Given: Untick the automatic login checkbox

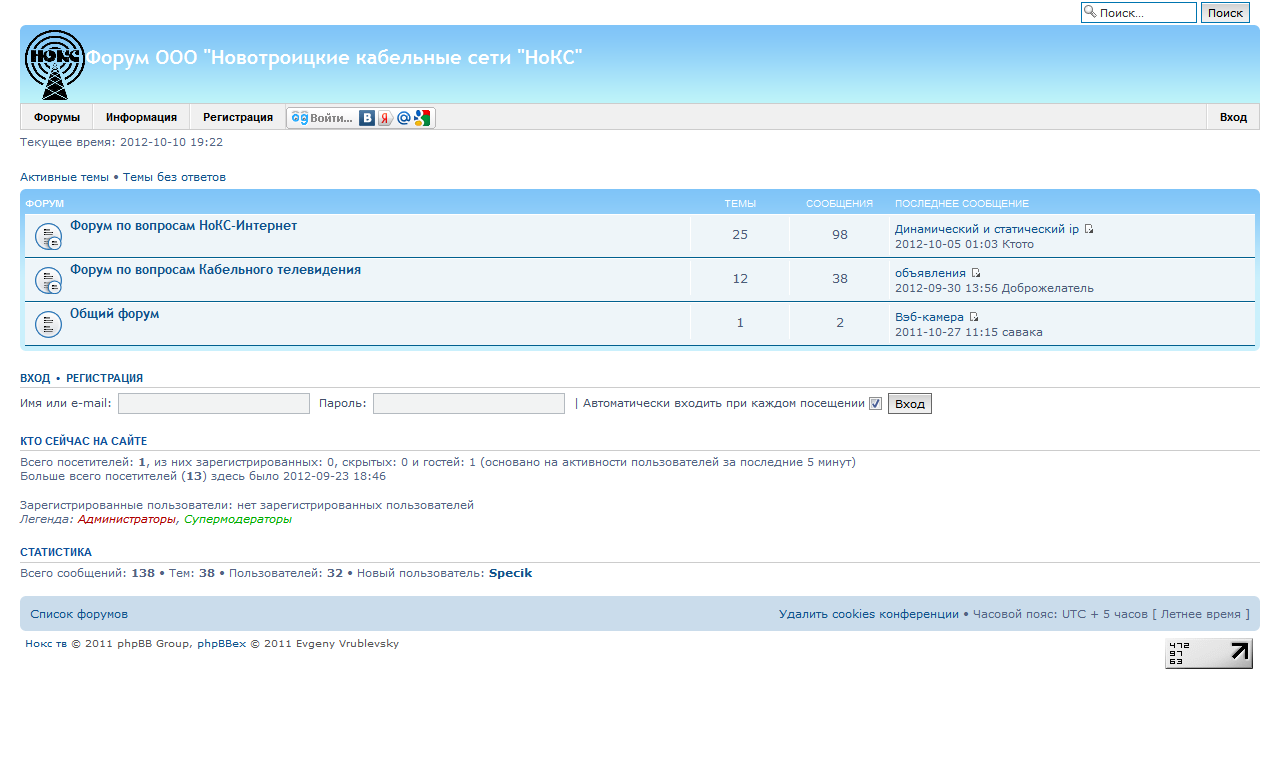Looking at the screenshot, I should click(x=875, y=404).
